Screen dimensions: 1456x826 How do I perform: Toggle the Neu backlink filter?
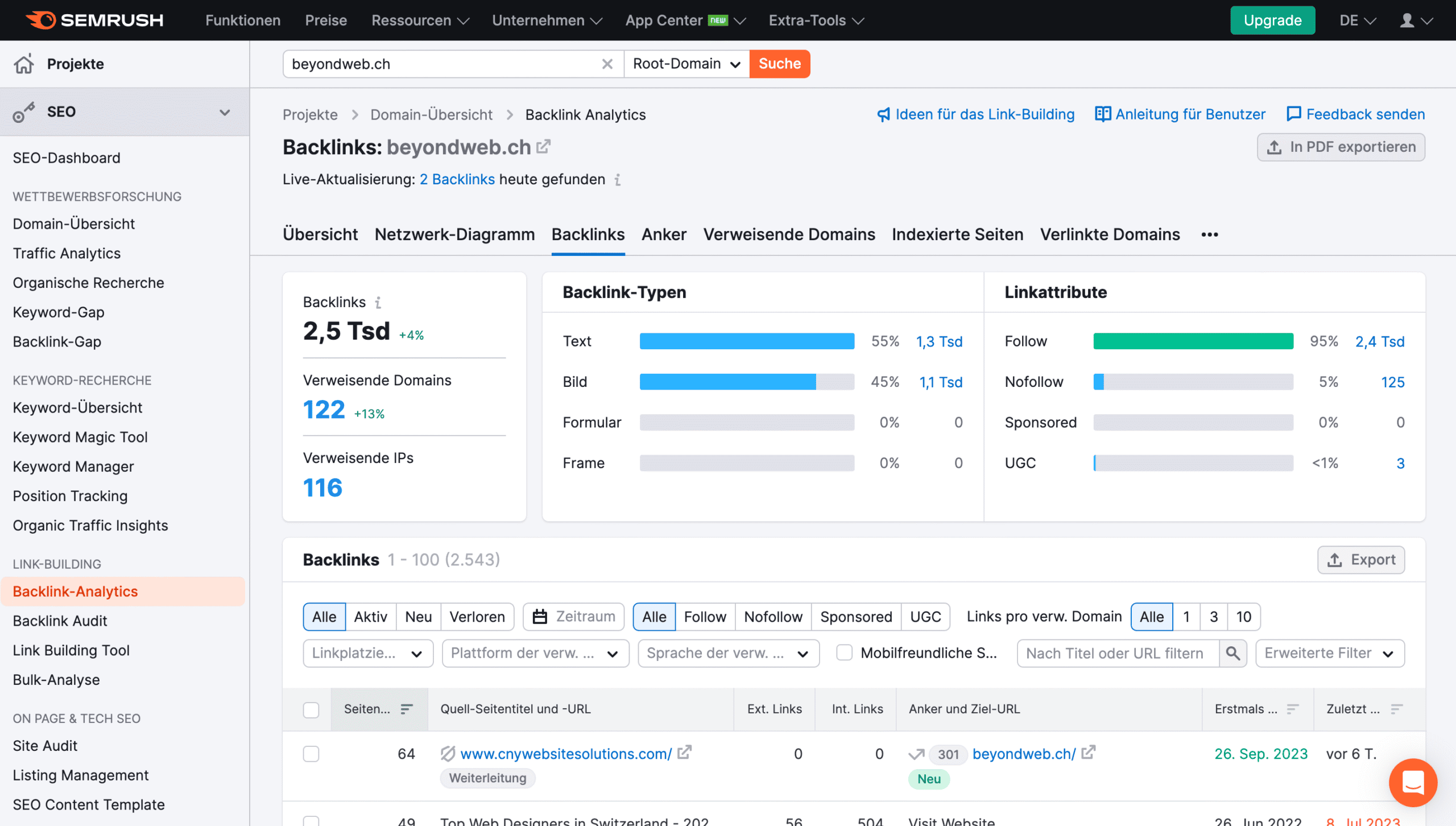pyautogui.click(x=418, y=617)
